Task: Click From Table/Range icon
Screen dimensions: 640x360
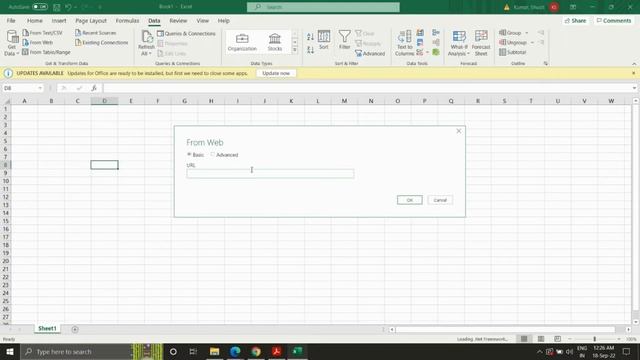Action: (x=25, y=52)
